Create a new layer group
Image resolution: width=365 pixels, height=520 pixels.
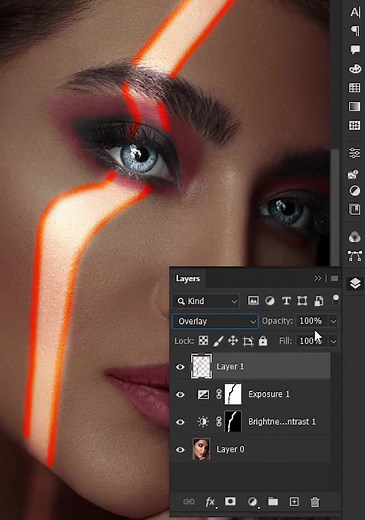(x=273, y=502)
